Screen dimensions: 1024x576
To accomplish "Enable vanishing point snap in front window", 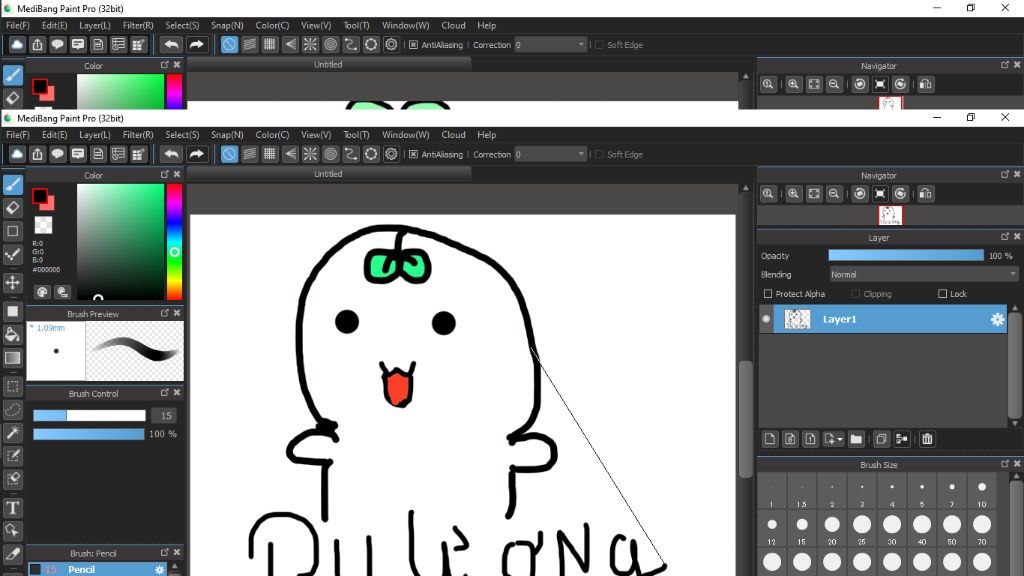I will coord(290,154).
